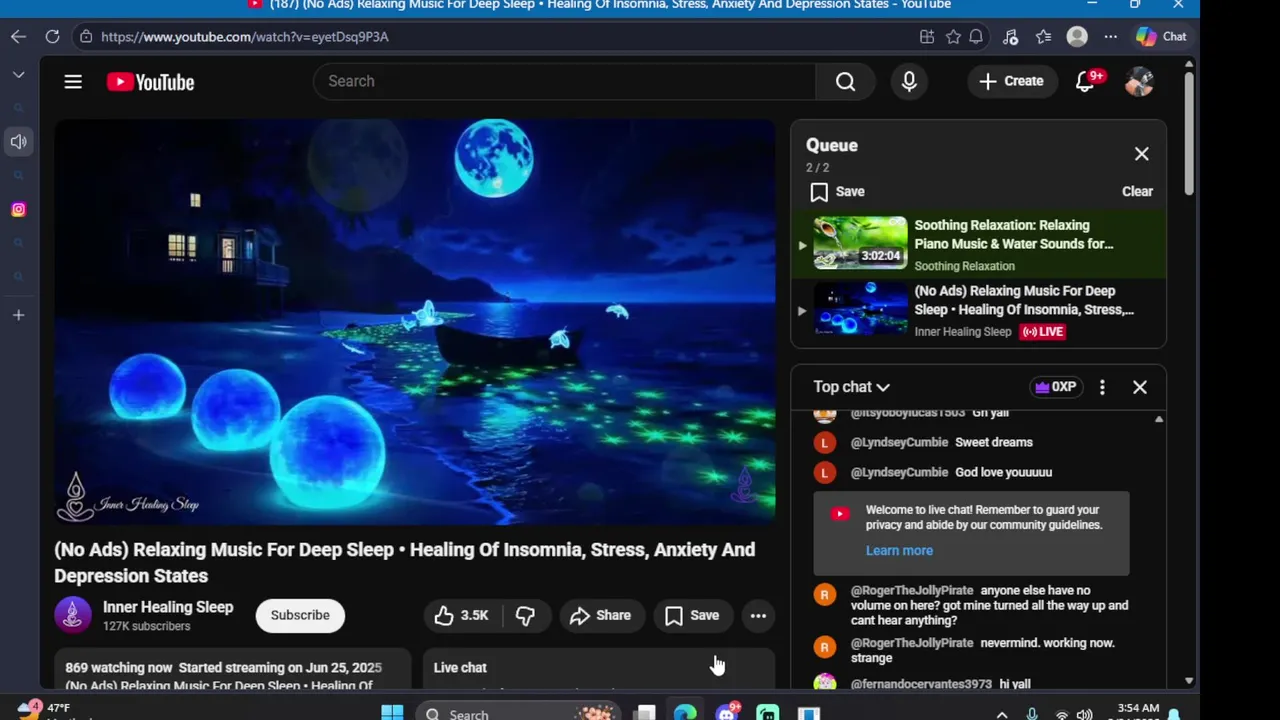
Task: Open the Edge media control music icon
Action: (x=1010, y=36)
